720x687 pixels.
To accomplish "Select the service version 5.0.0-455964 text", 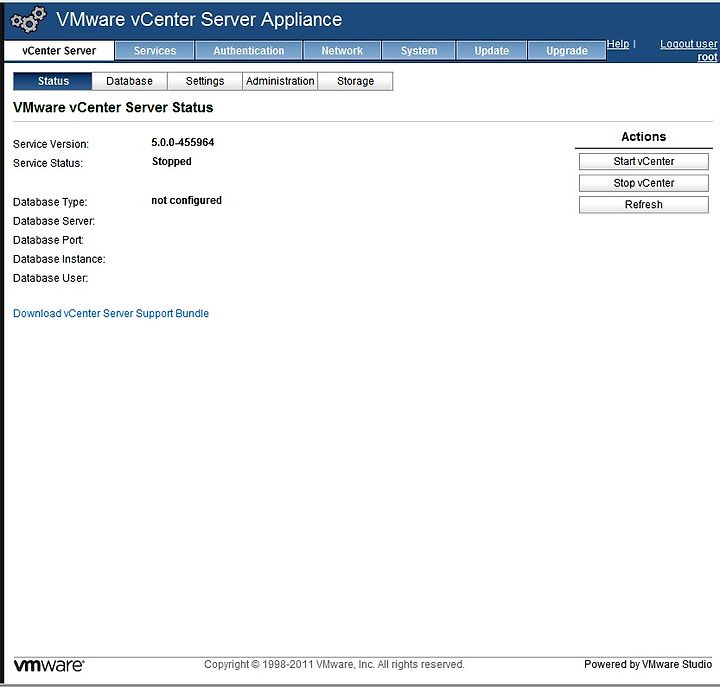I will 183,142.
